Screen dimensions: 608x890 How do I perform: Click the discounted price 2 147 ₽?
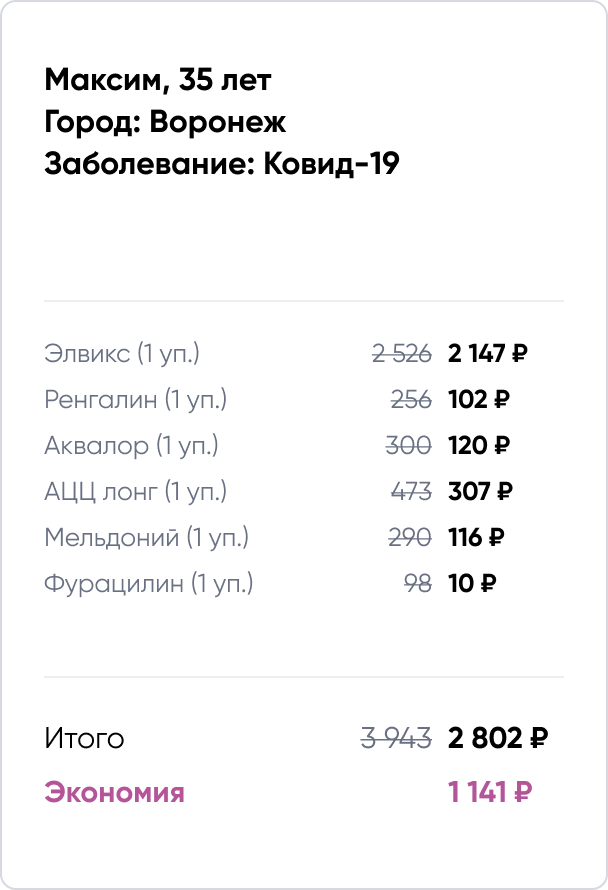pyautogui.click(x=487, y=353)
